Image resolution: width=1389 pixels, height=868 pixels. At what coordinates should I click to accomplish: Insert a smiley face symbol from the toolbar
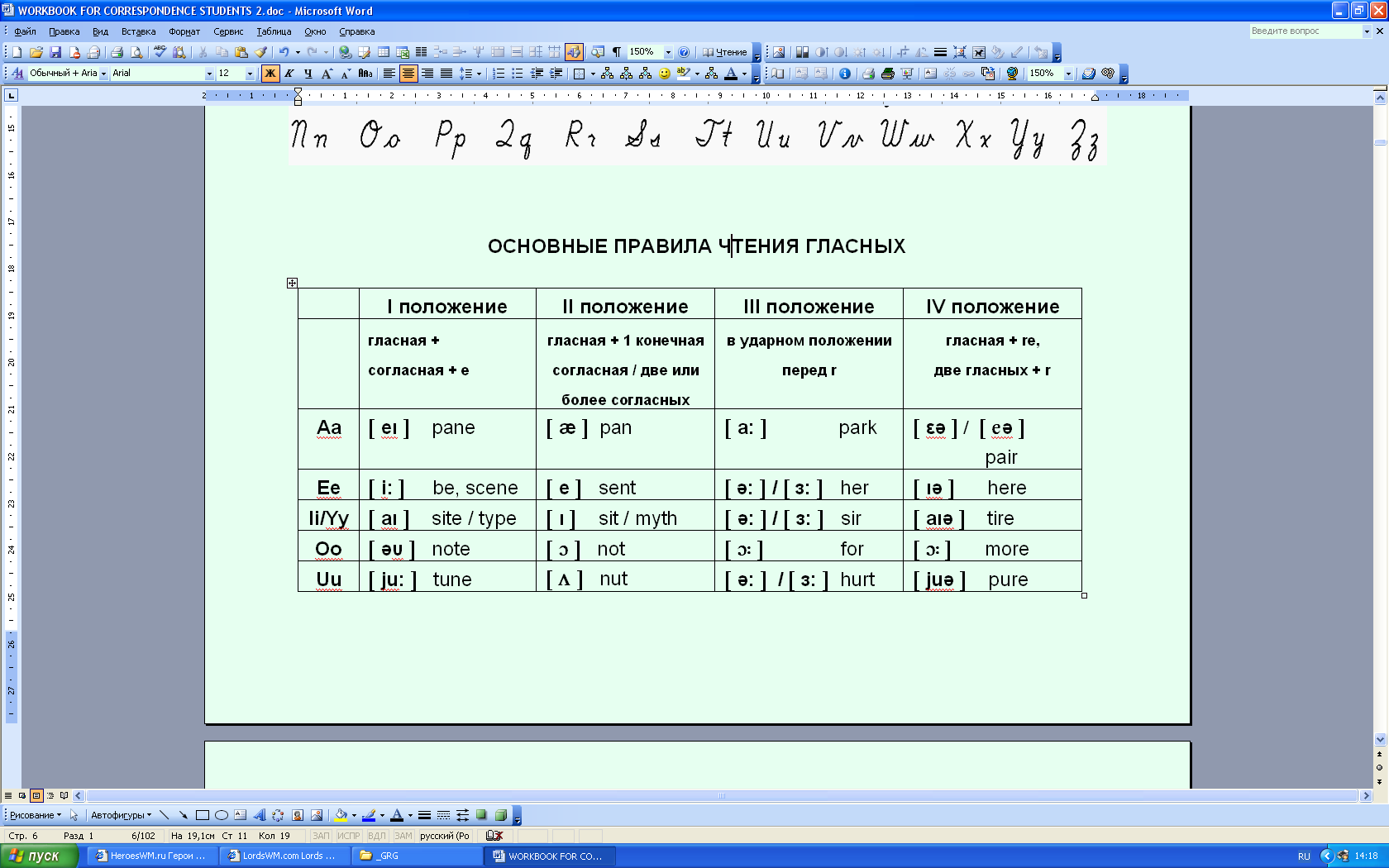(x=665, y=74)
